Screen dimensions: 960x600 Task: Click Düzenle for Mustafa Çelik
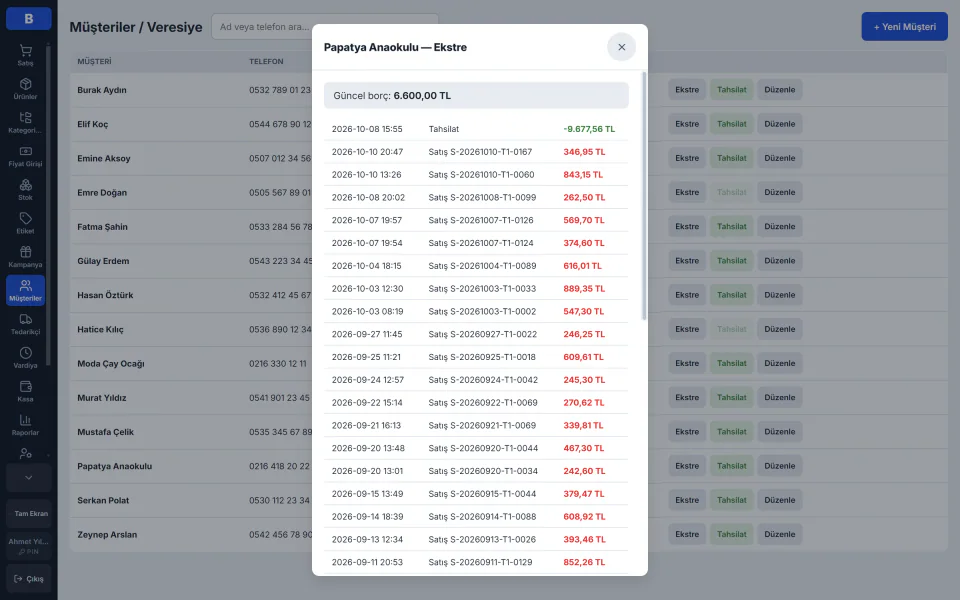[779, 432]
